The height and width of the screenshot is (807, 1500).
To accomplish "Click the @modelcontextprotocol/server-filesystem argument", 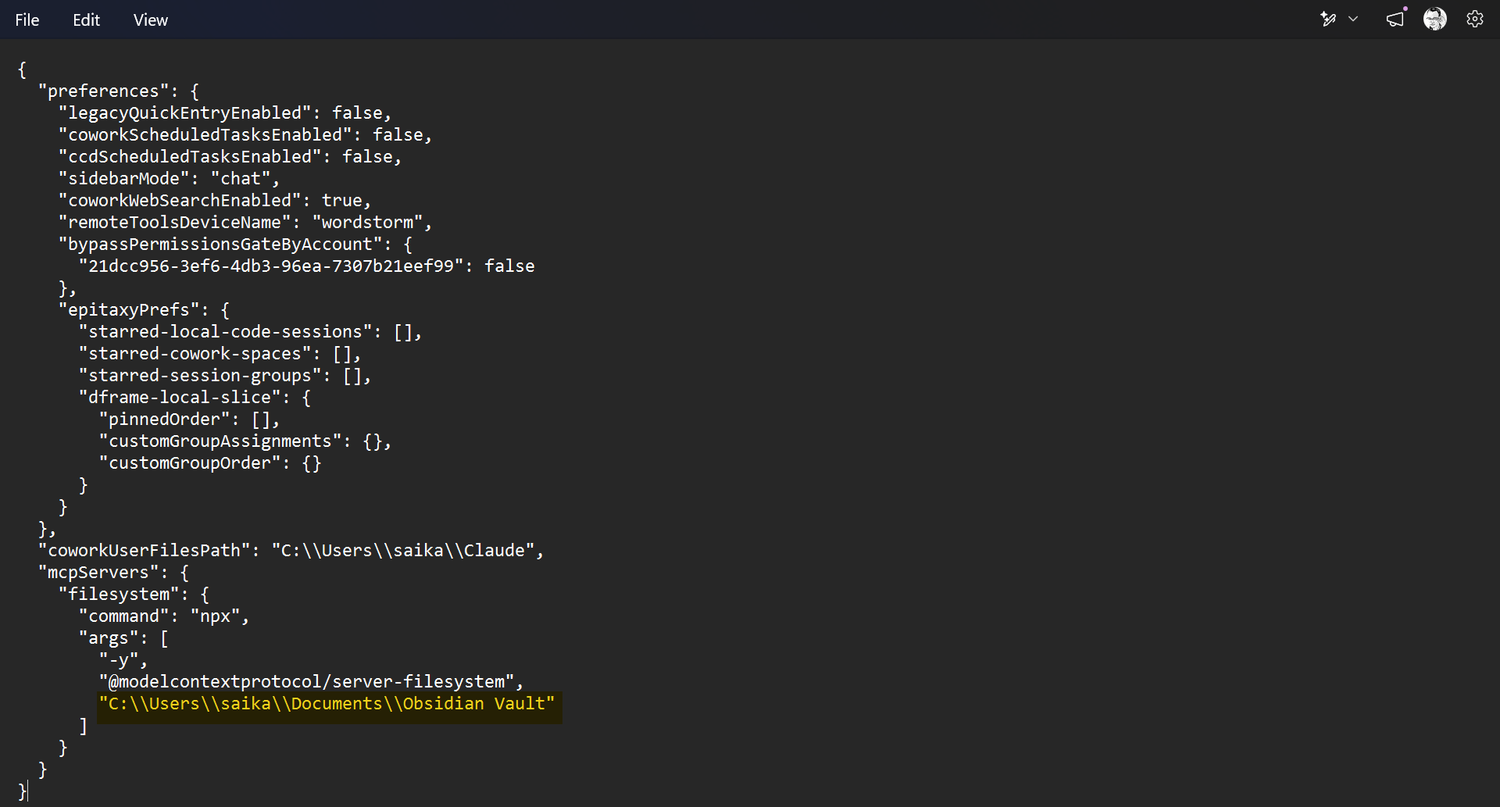I will [306, 682].
